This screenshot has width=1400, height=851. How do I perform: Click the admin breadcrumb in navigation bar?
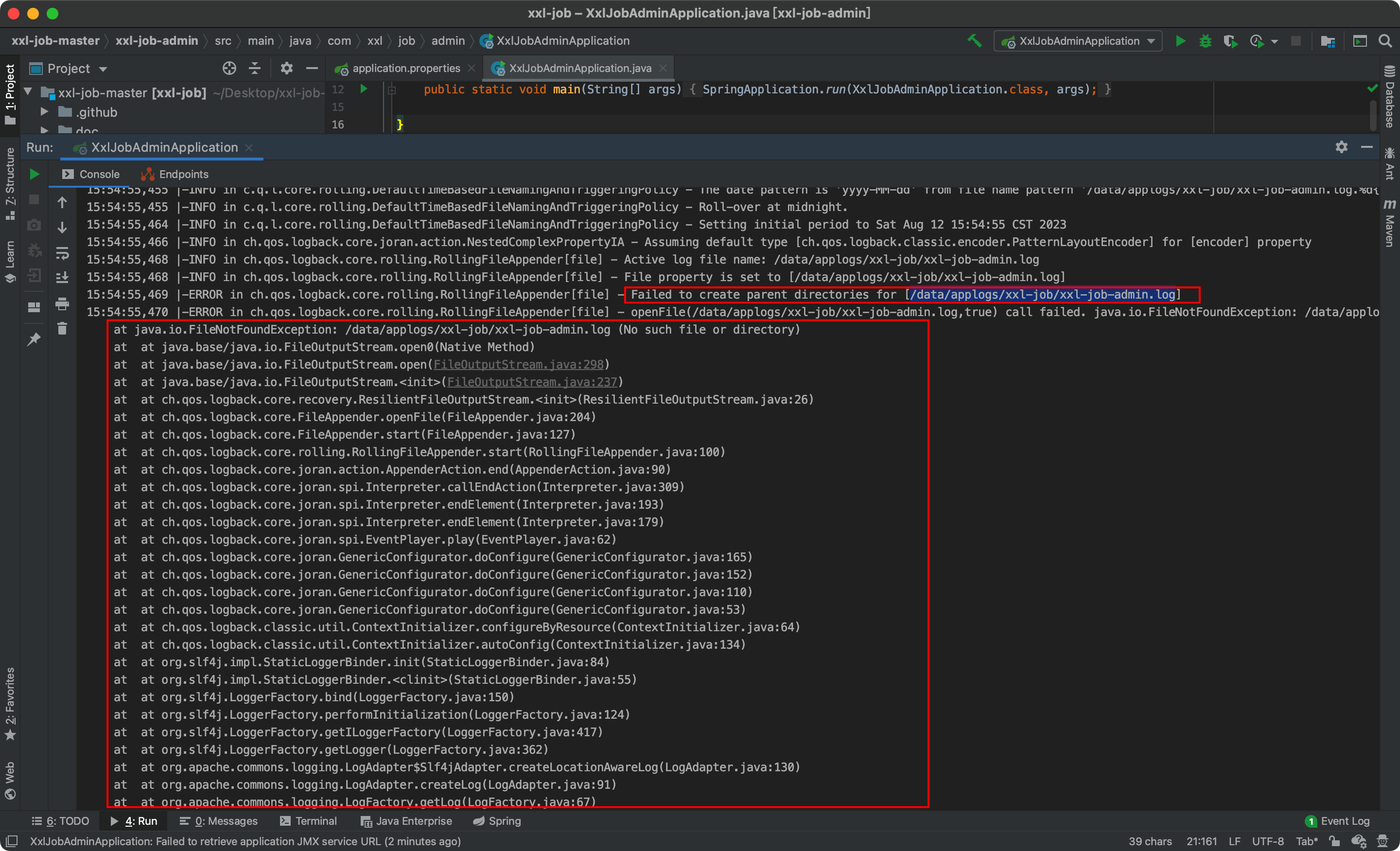(448, 41)
